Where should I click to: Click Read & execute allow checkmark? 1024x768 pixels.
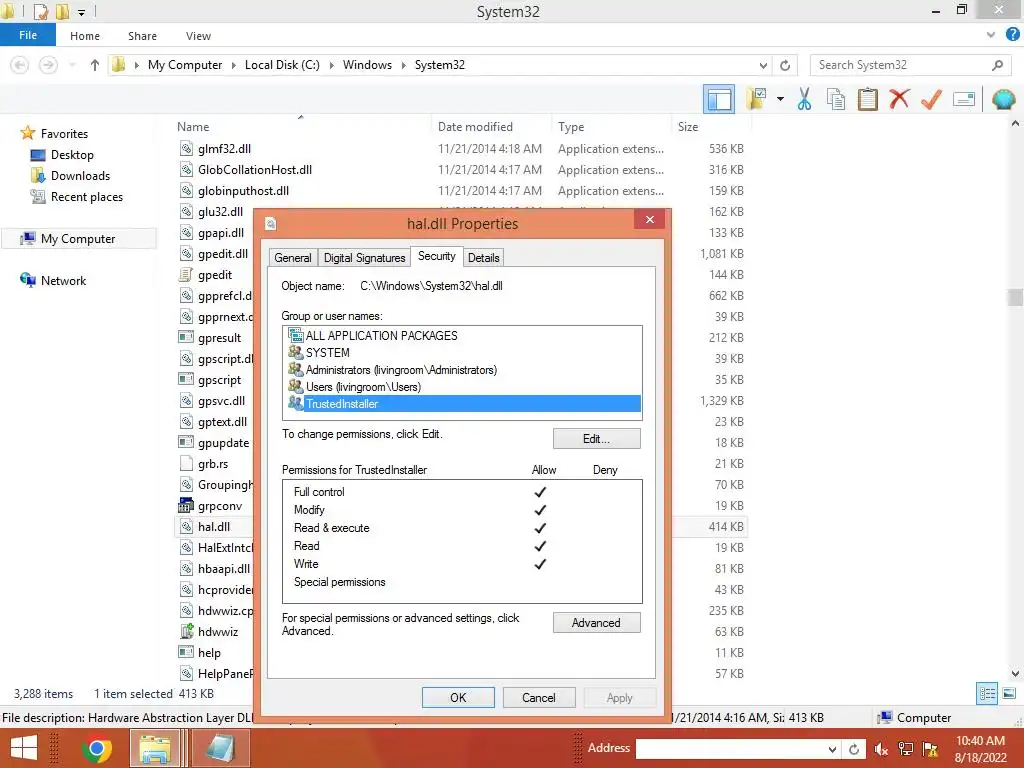[x=540, y=528]
